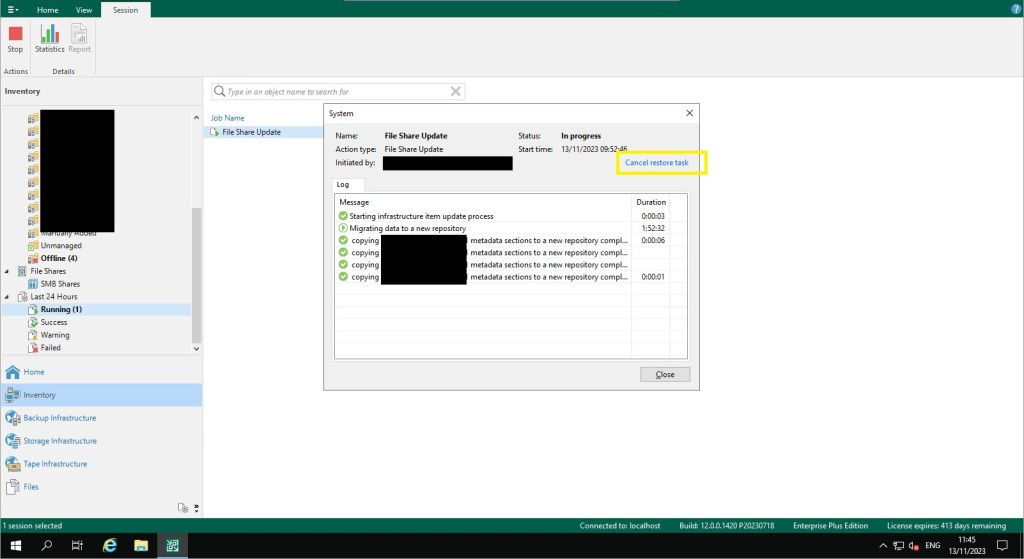The height and width of the screenshot is (559, 1024).
Task: Select Failed sessions node
Action: 50,348
